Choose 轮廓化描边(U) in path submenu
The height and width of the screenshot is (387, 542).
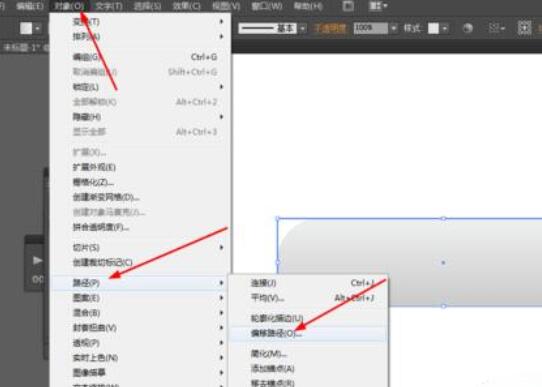click(x=308, y=318)
